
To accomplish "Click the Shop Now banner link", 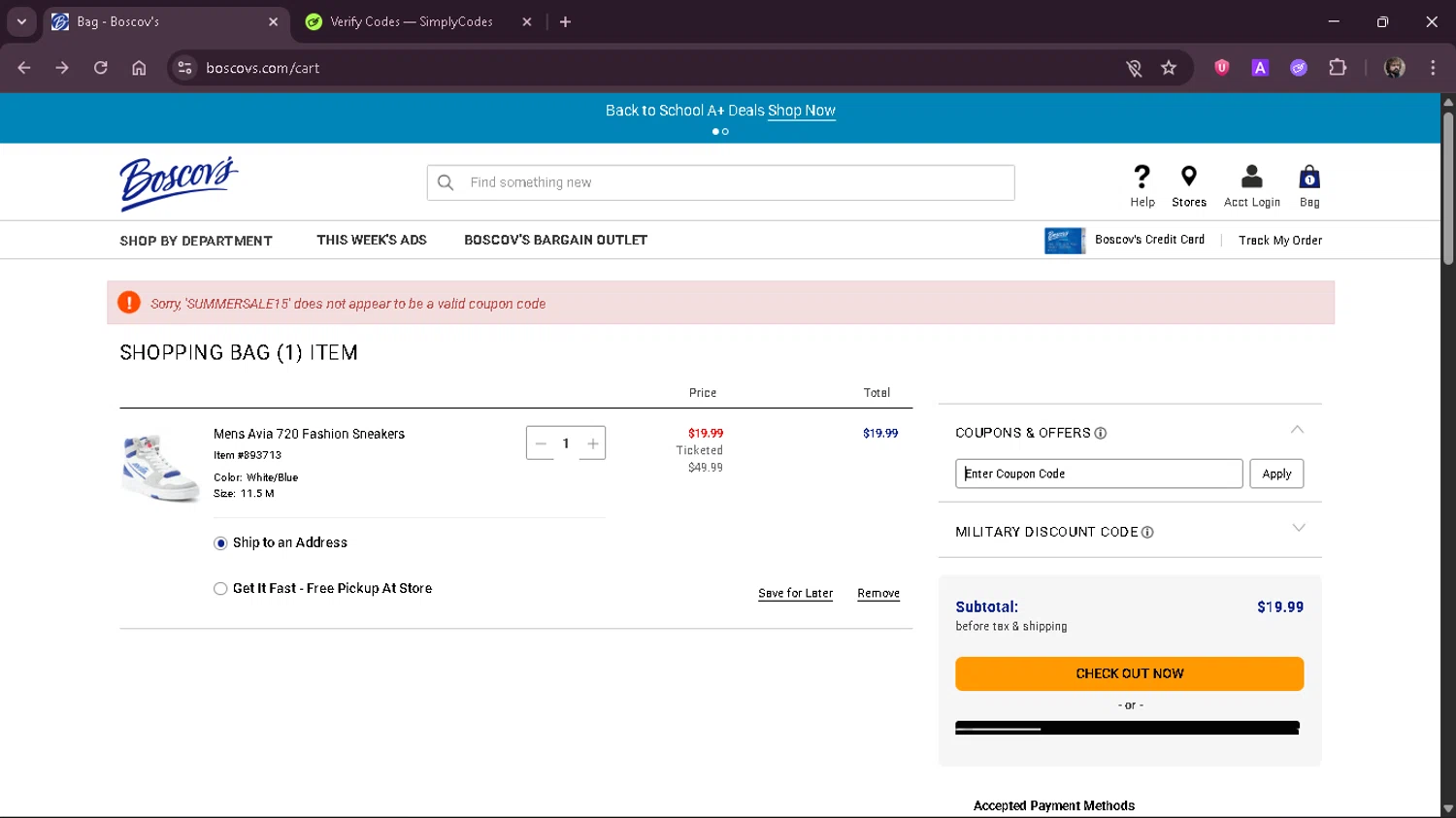I will tap(802, 111).
